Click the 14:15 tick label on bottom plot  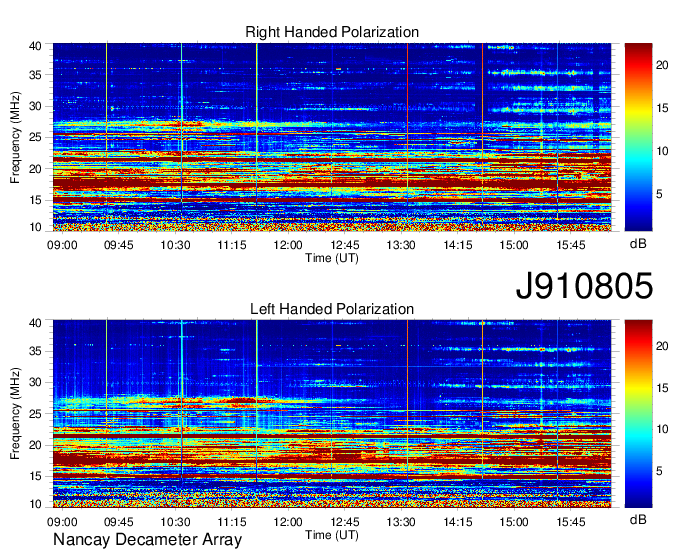coord(458,522)
